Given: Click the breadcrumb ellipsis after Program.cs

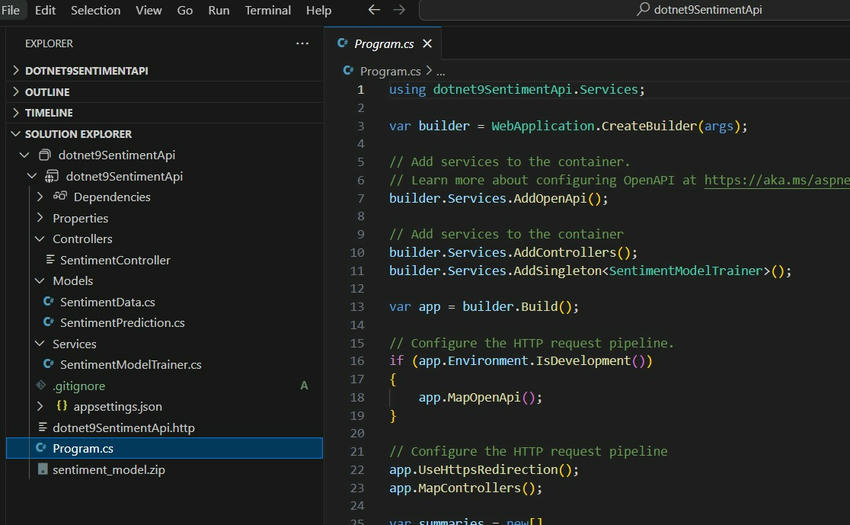Looking at the screenshot, I should click(x=441, y=71).
